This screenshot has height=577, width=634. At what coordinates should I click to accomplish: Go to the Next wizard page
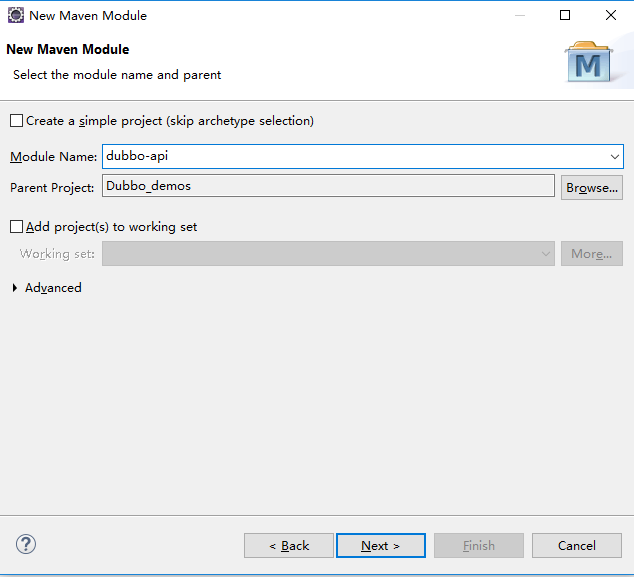[x=380, y=545]
